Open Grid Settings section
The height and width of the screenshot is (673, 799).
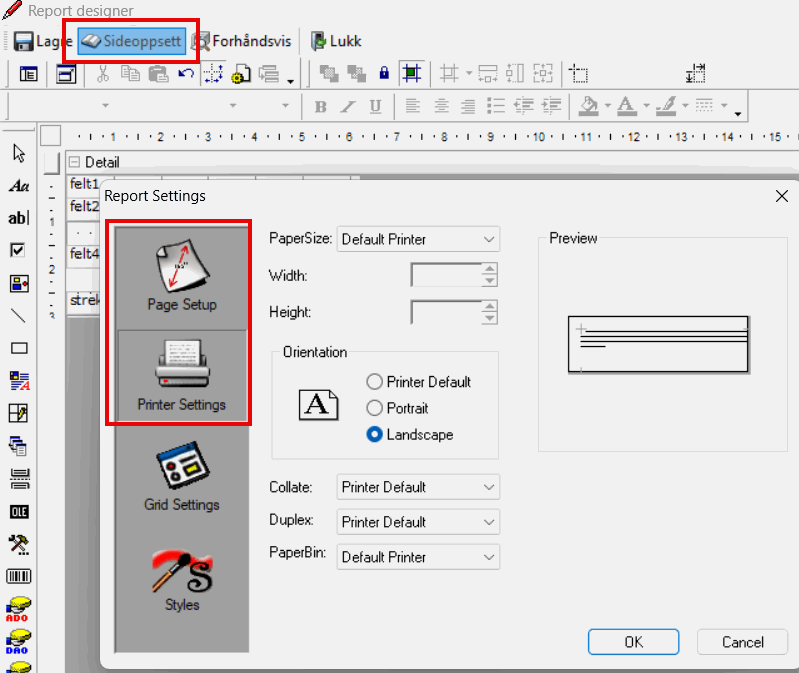(181, 478)
